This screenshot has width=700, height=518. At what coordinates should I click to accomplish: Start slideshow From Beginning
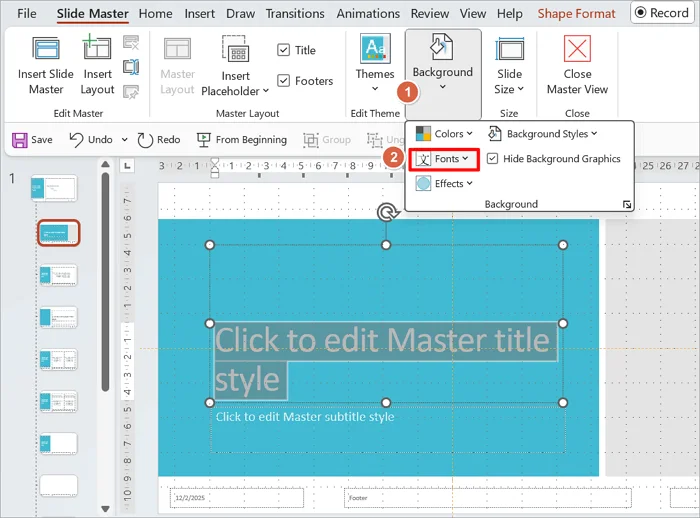[x=242, y=140]
